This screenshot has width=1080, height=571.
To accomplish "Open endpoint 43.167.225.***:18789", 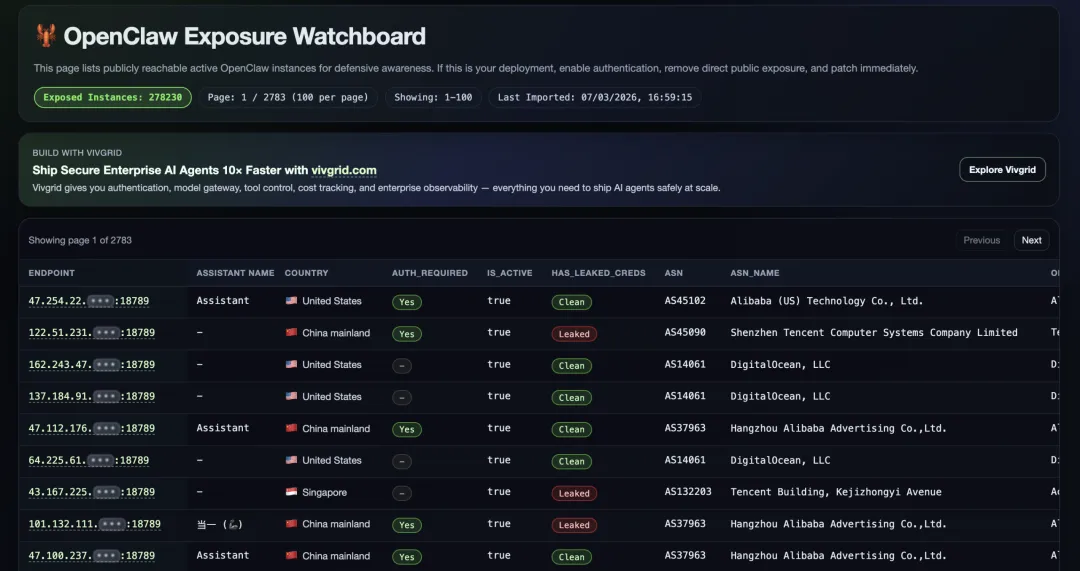I will click(x=92, y=492).
